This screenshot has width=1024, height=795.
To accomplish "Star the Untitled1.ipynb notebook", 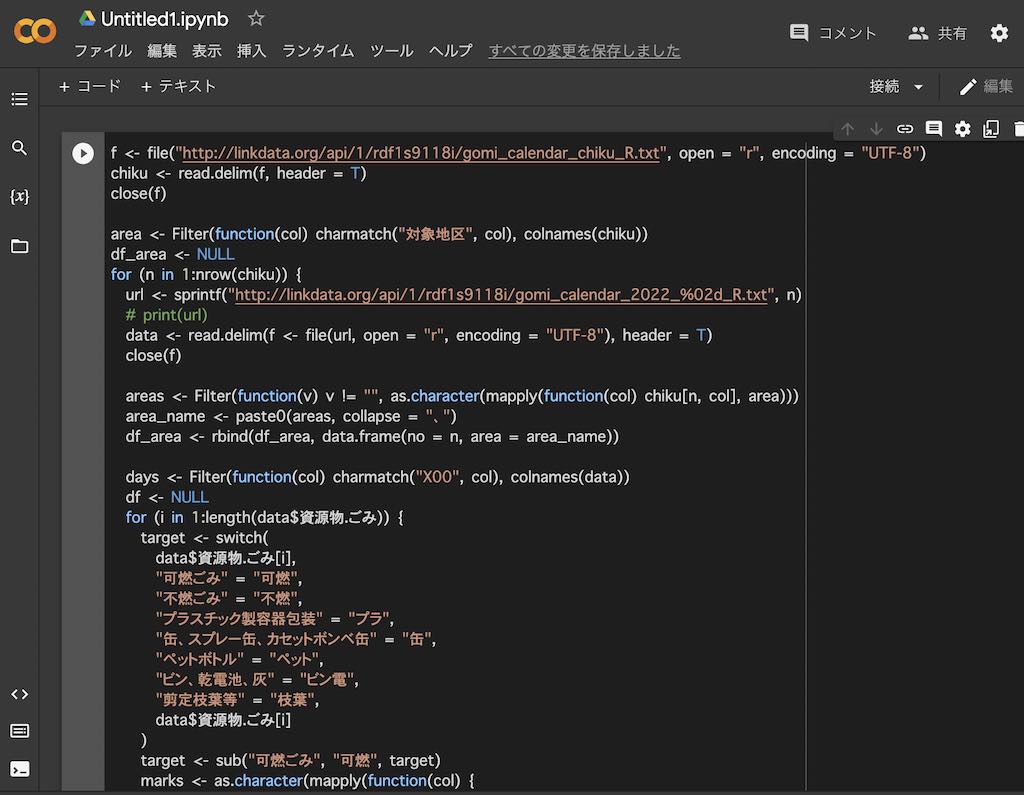I will pyautogui.click(x=256, y=19).
